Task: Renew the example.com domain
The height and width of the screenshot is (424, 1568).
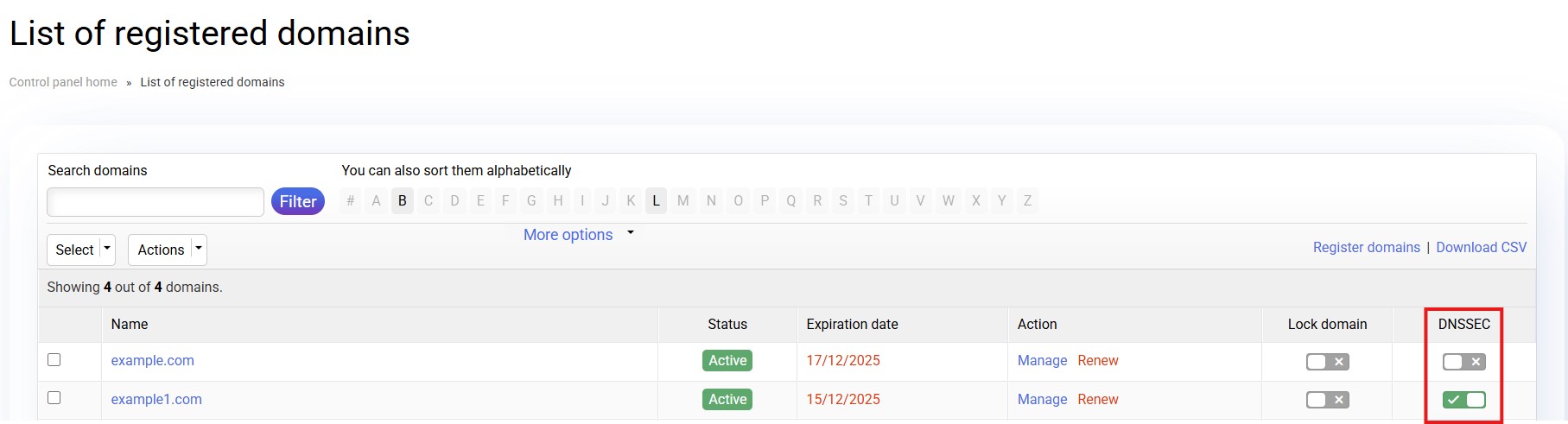Action: (1097, 361)
